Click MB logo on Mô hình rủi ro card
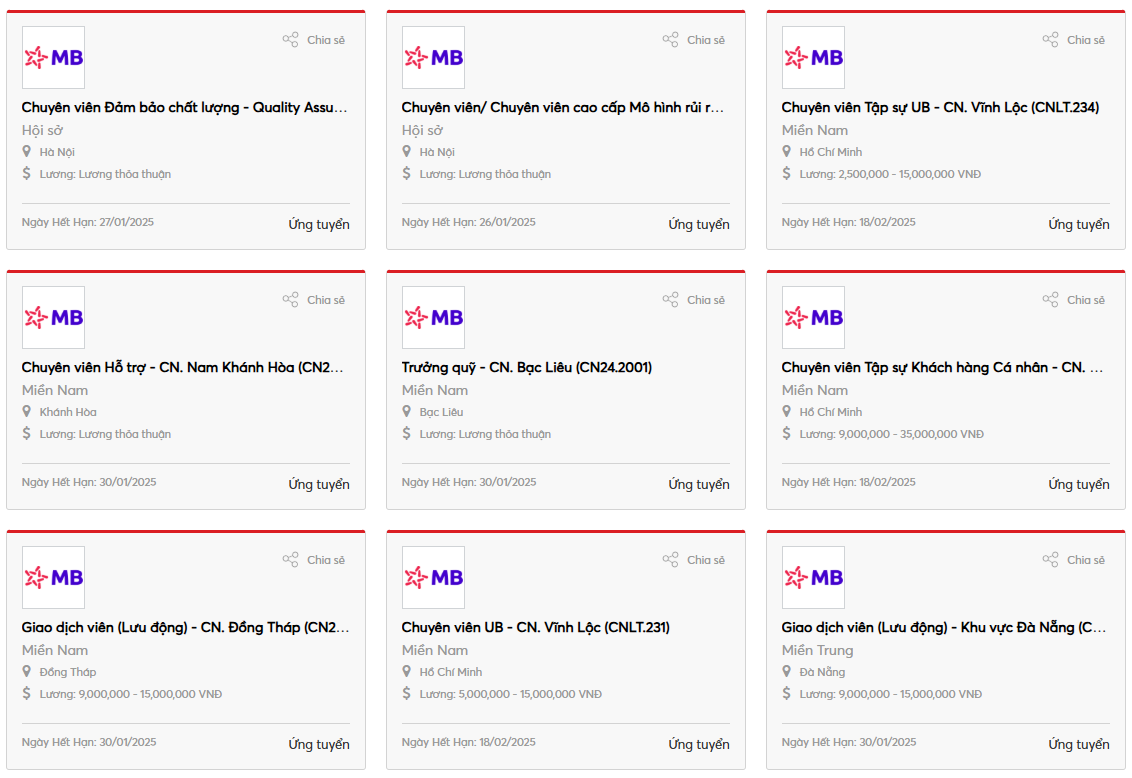1132x778 pixels. coord(433,58)
